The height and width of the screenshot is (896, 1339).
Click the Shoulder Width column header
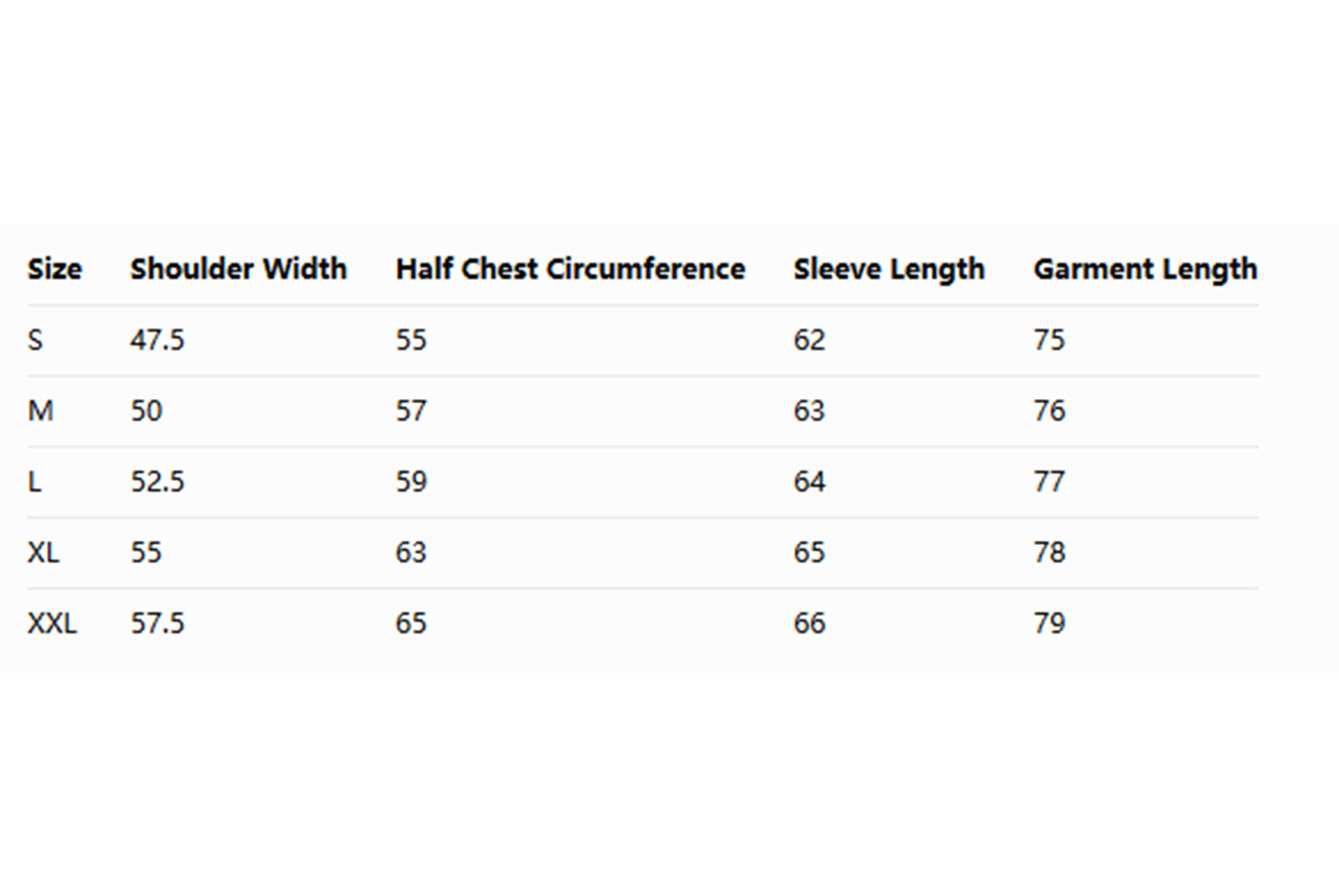[238, 269]
